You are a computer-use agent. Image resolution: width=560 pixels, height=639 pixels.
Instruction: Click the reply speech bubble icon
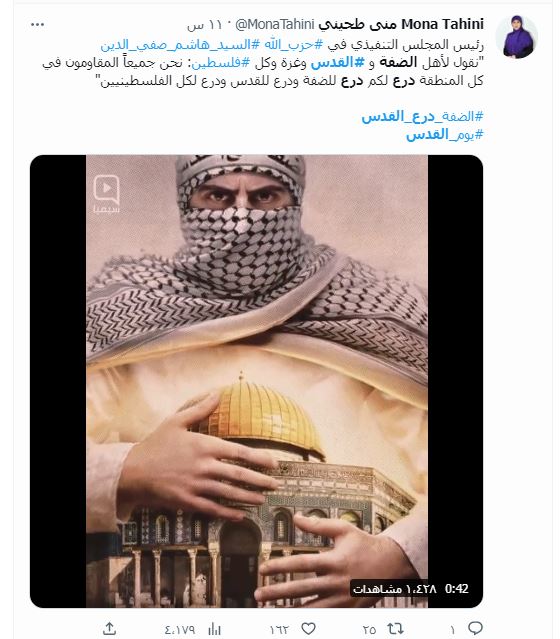475,628
